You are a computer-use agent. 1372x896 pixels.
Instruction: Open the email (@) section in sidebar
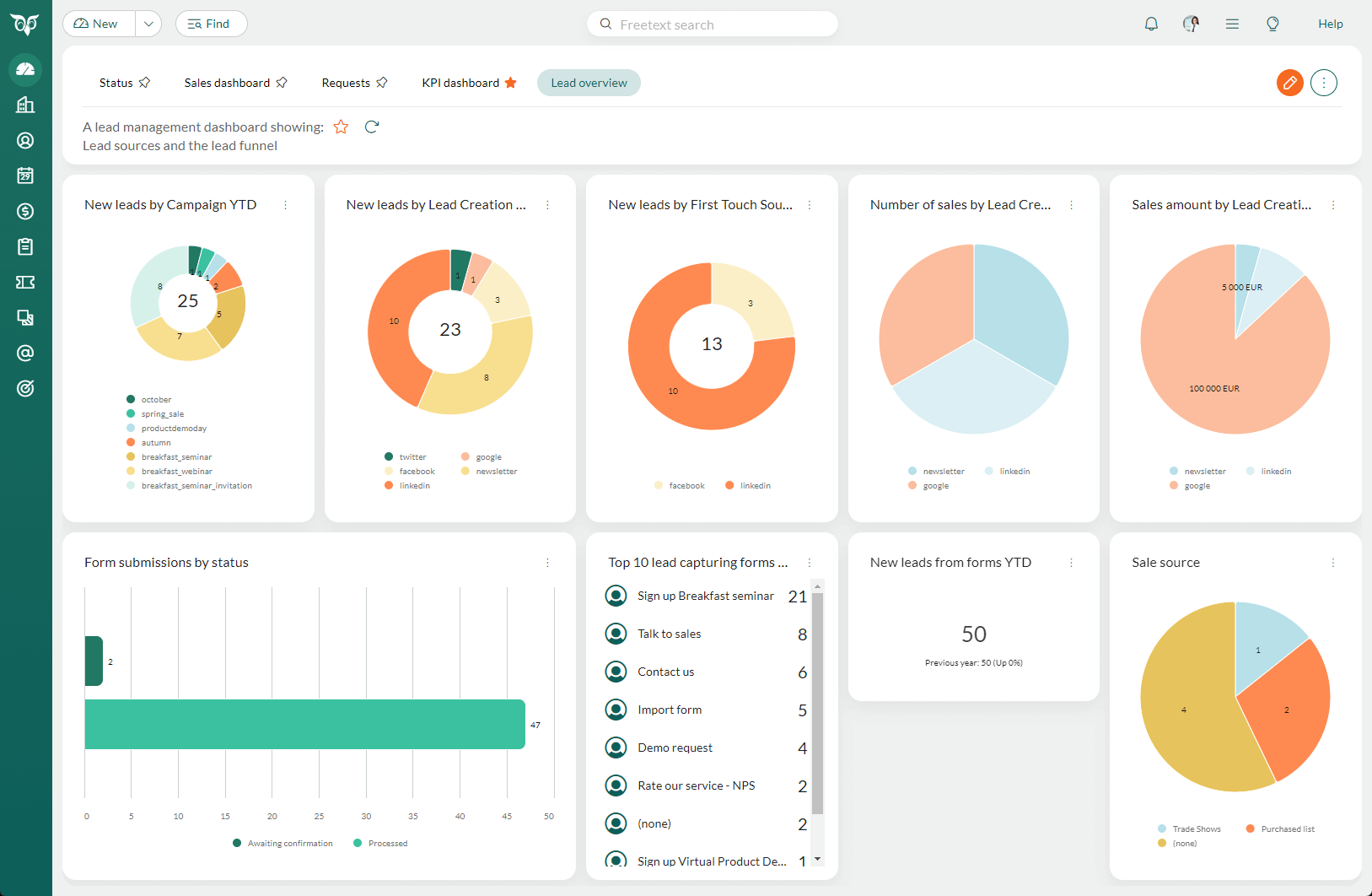[24, 354]
